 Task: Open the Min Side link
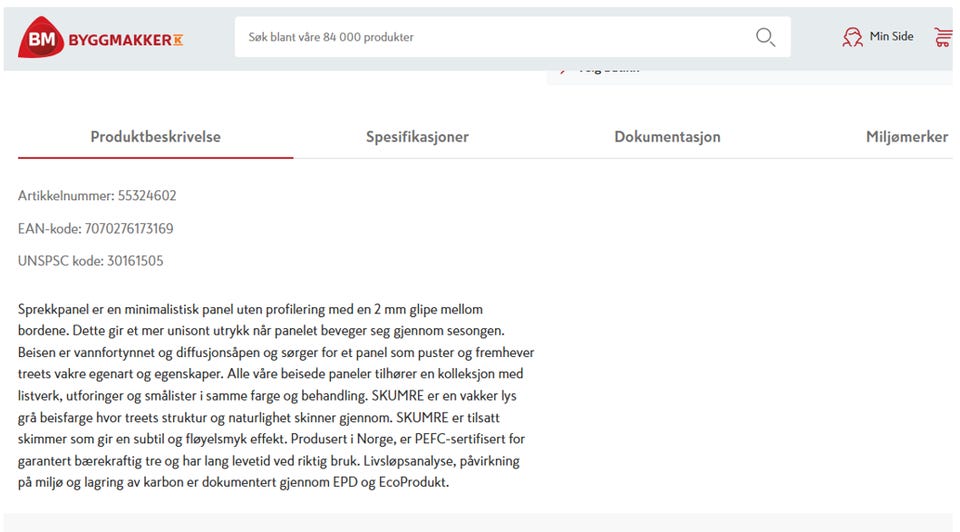click(x=891, y=36)
